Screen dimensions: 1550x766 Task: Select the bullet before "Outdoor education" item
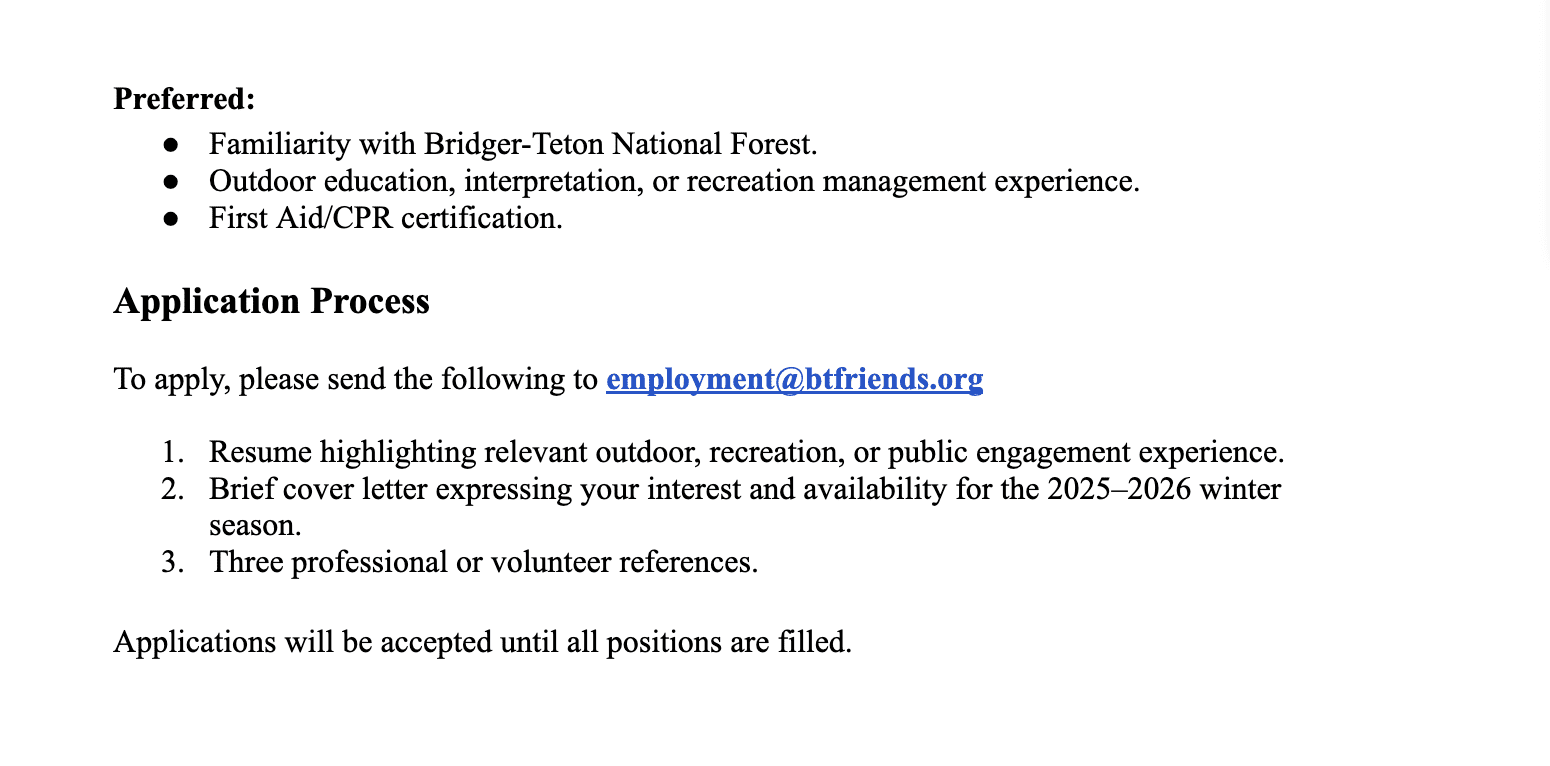pos(171,182)
